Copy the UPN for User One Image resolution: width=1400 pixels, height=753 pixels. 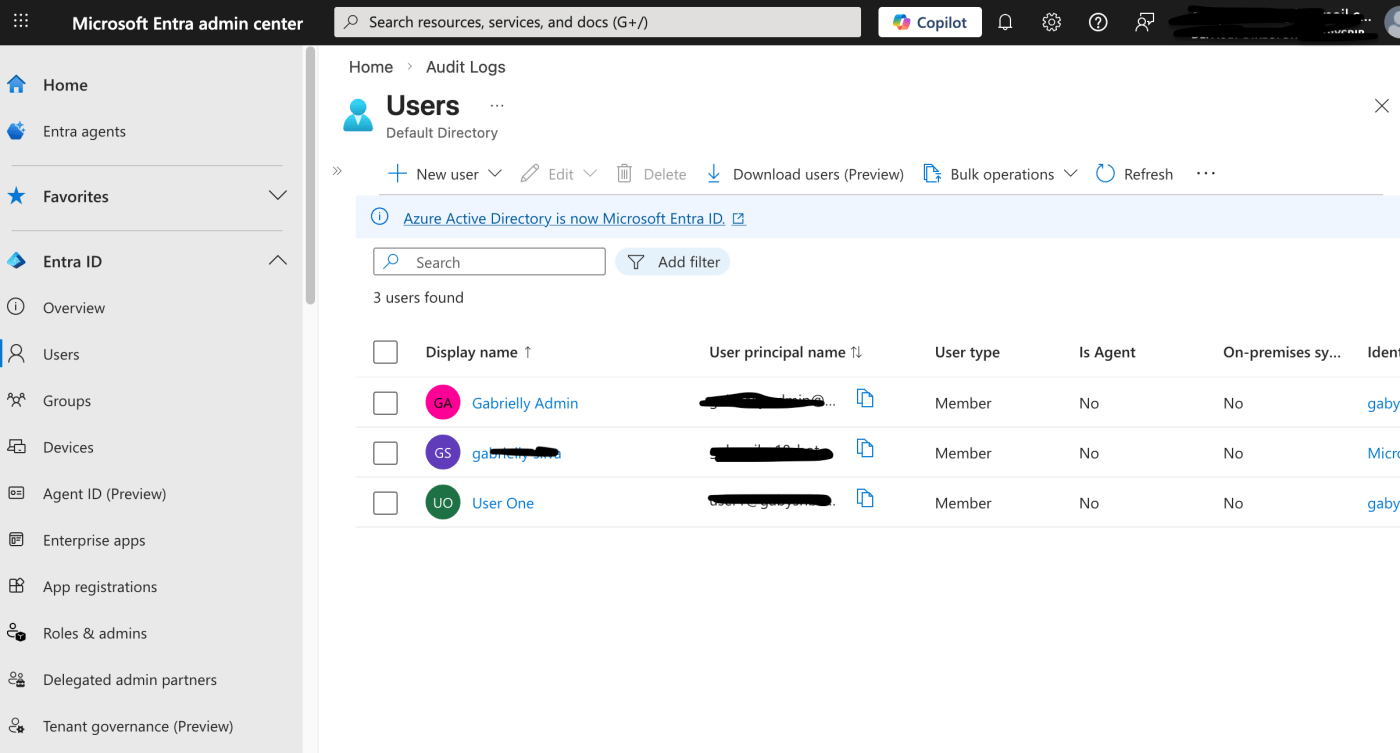click(x=866, y=499)
